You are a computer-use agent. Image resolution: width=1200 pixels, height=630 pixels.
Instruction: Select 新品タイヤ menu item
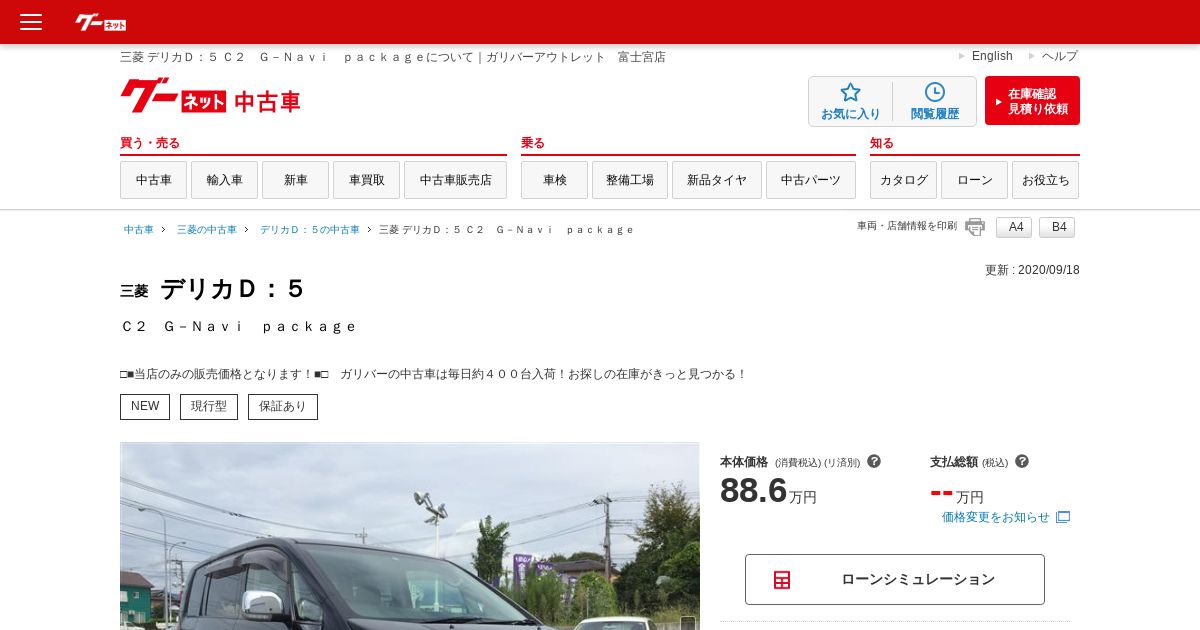tap(717, 180)
